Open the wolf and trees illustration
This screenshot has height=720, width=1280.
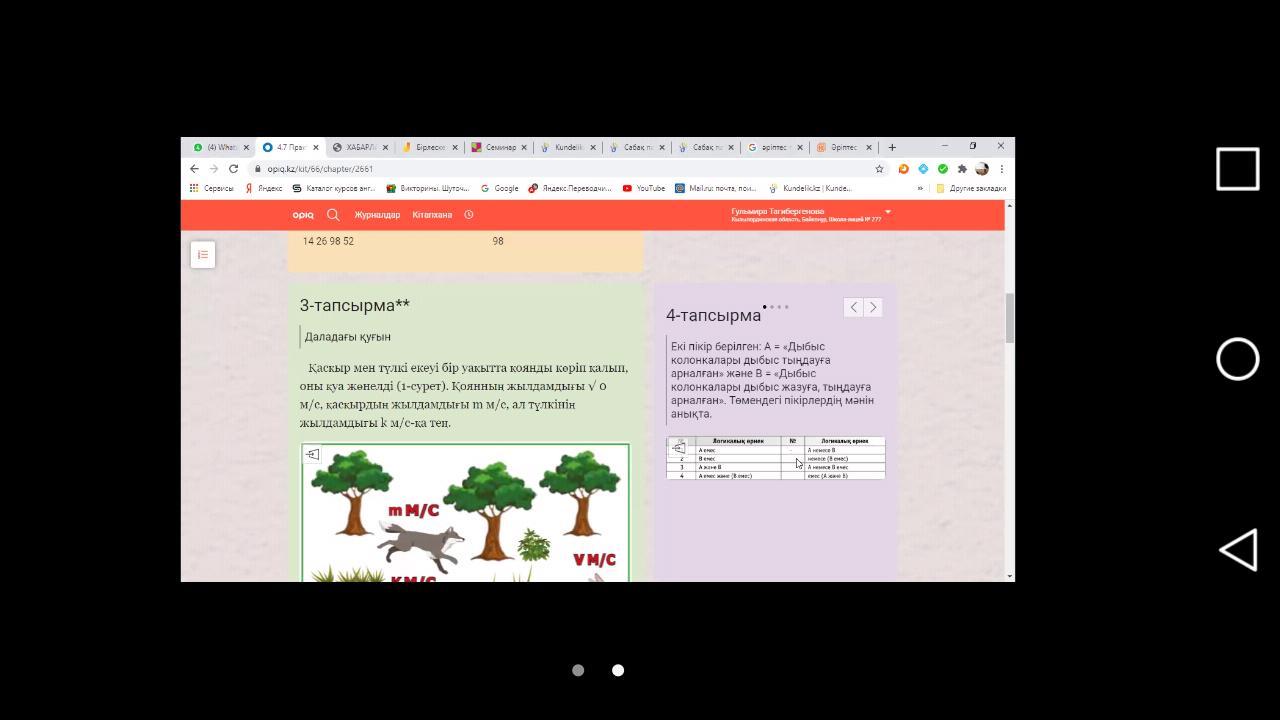point(465,513)
